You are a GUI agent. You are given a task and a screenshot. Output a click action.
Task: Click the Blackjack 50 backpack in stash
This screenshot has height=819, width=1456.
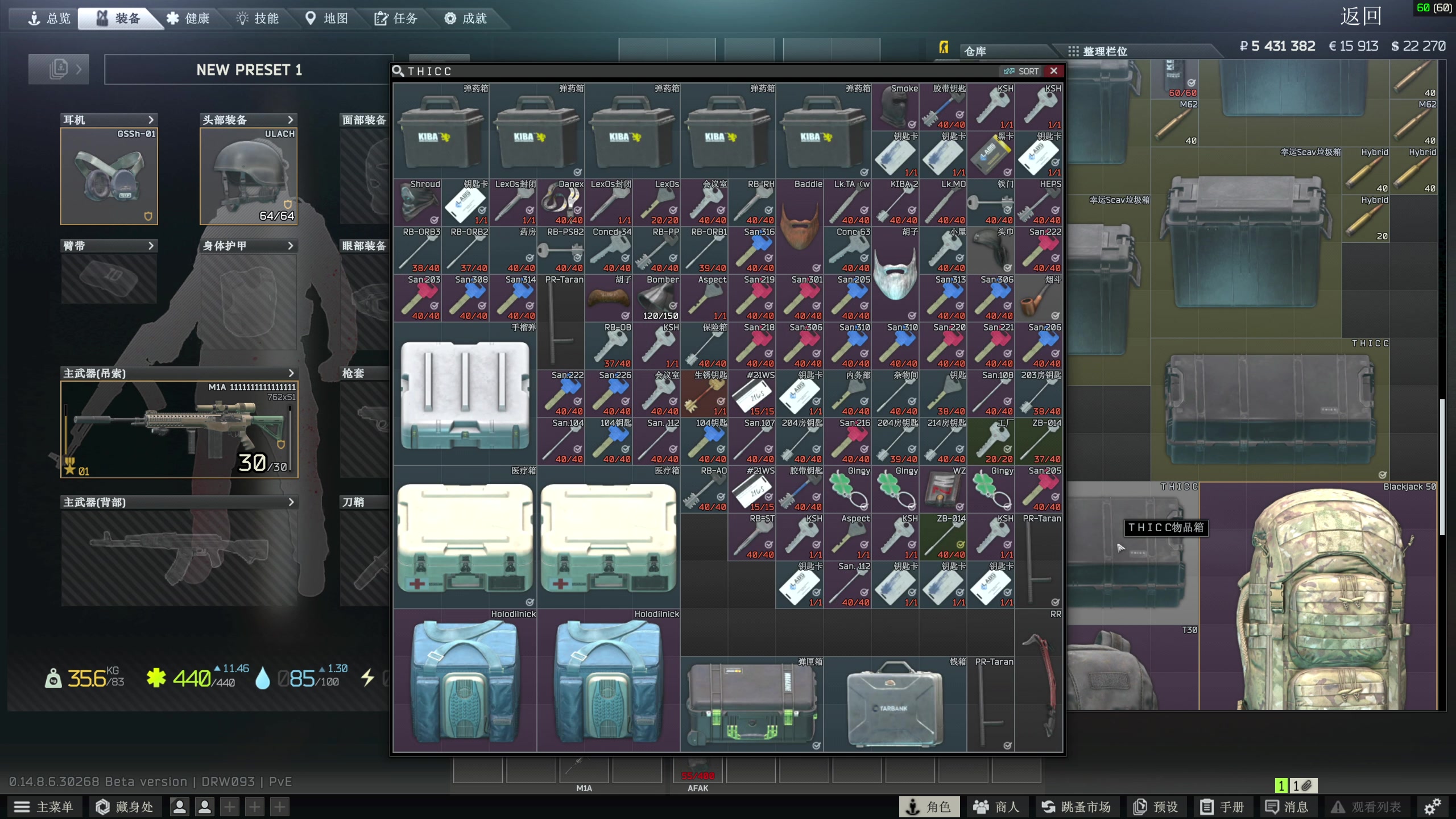pos(1318,596)
